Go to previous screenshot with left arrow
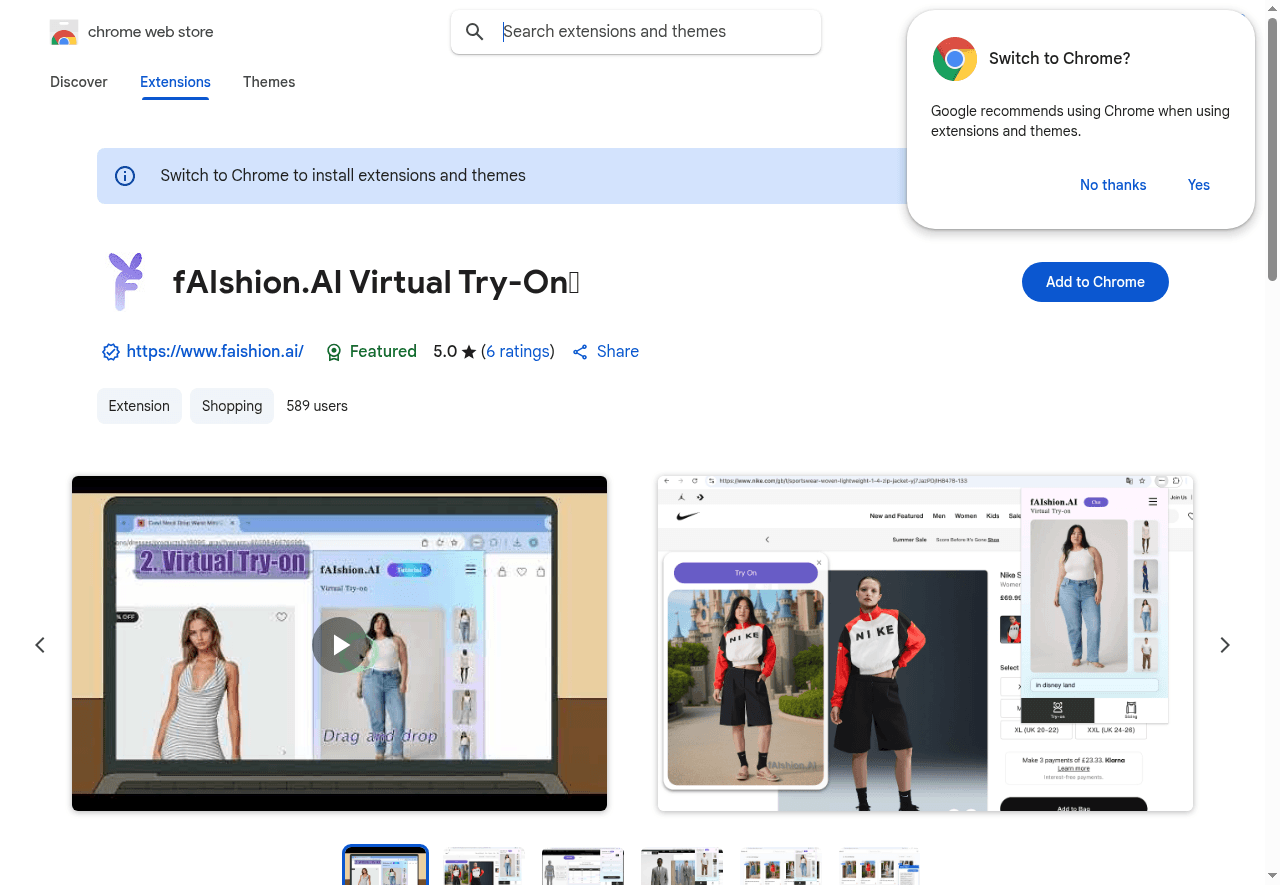 click(x=40, y=645)
